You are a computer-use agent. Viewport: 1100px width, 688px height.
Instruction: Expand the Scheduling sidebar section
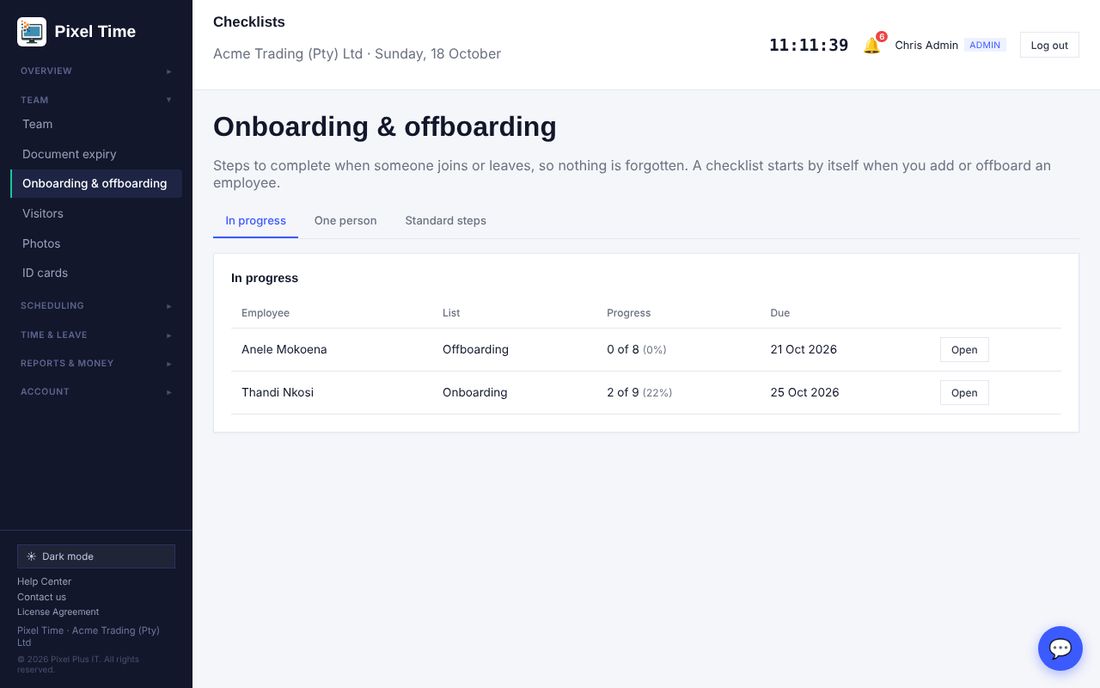96,306
